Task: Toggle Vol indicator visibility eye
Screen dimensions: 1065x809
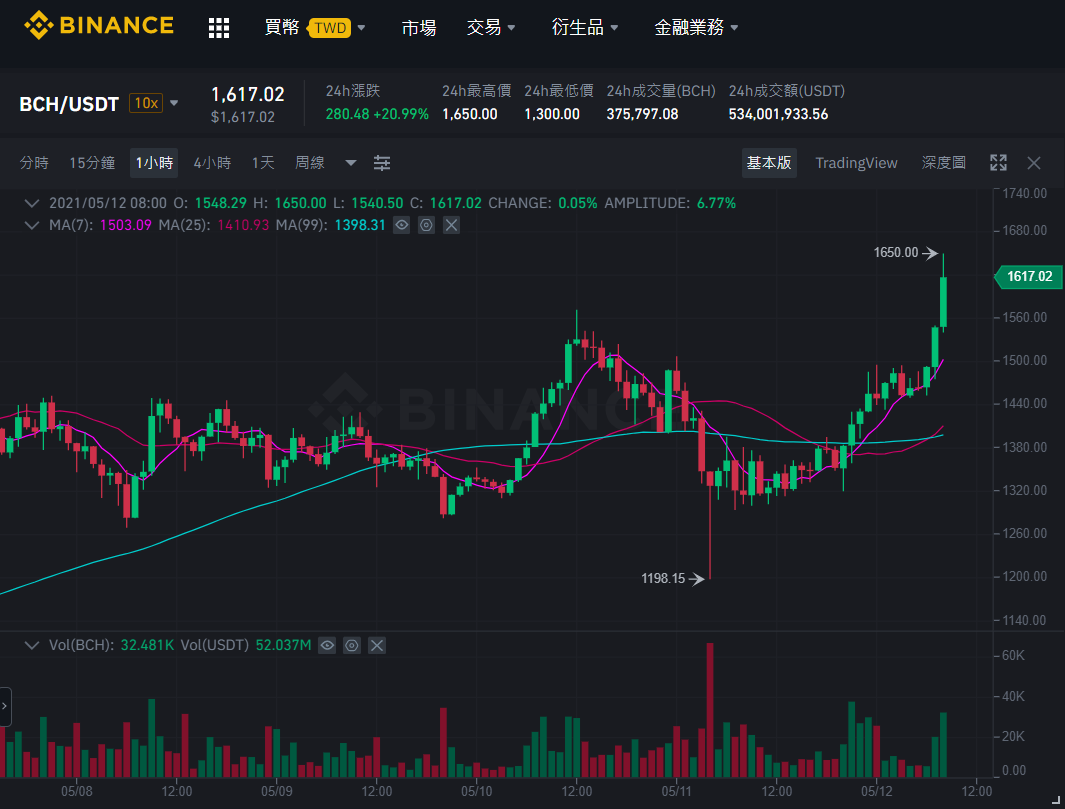Action: [327, 645]
